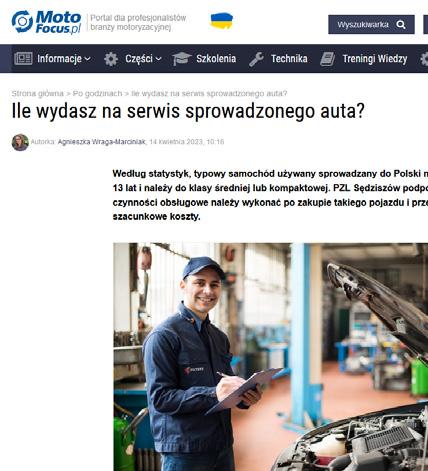Open the Treningi Wiedzy menu item

[x=375, y=59]
